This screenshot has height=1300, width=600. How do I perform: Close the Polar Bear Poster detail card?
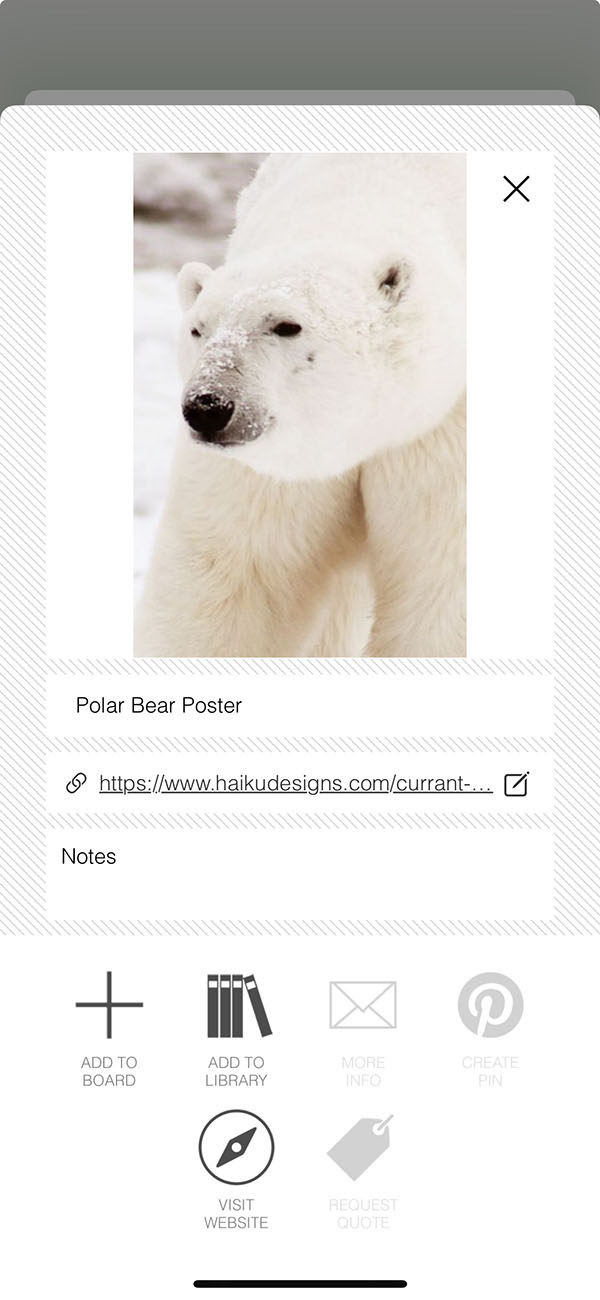point(516,188)
